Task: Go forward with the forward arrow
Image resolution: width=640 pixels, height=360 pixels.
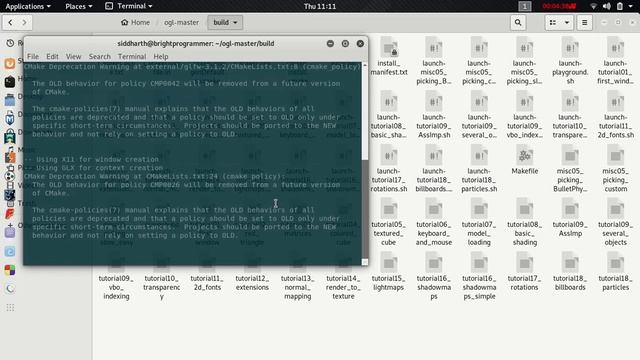Action: 24,22
